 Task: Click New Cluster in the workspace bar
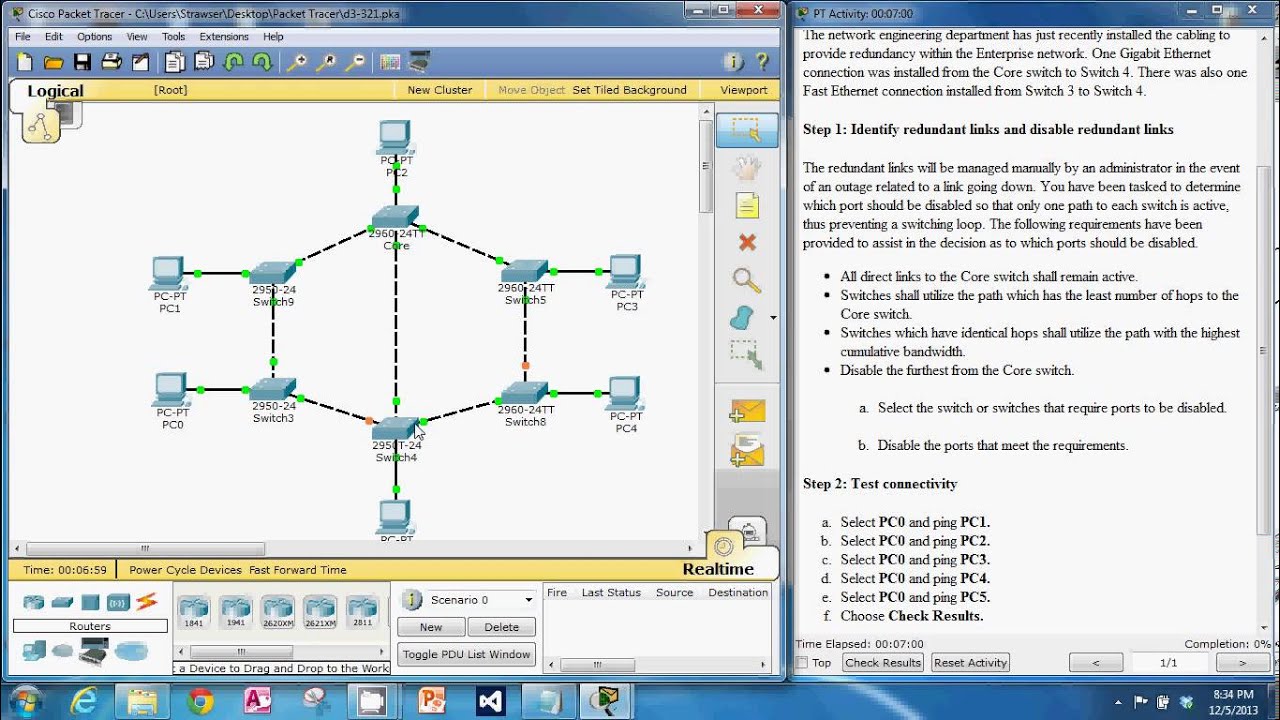(439, 90)
